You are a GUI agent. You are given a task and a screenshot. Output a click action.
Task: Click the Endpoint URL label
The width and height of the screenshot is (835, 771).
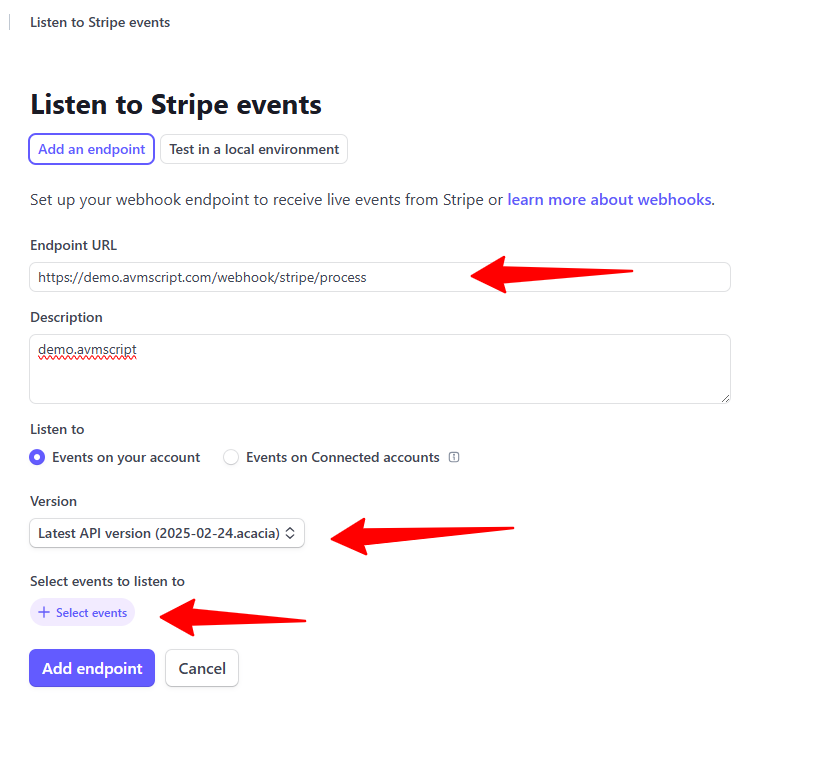pyautogui.click(x=74, y=245)
